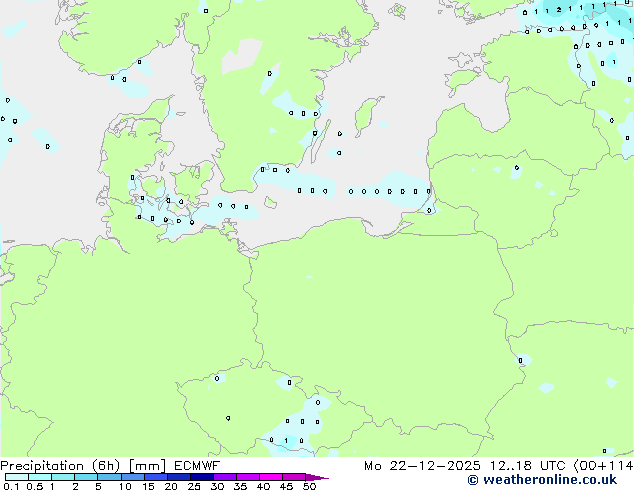The height and width of the screenshot is (490, 634).
Task: Click the 10–15 mm legend color box
Action: coord(132,477)
